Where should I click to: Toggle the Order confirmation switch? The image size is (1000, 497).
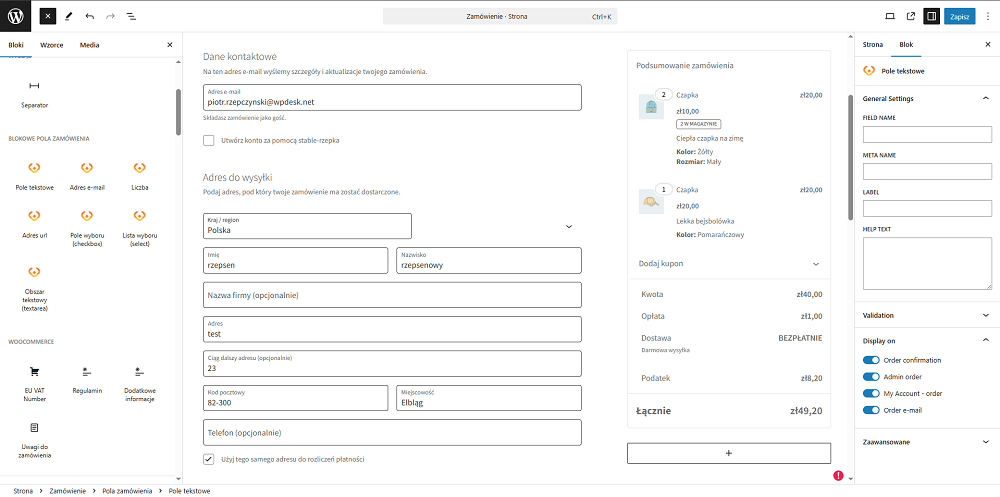point(871,360)
